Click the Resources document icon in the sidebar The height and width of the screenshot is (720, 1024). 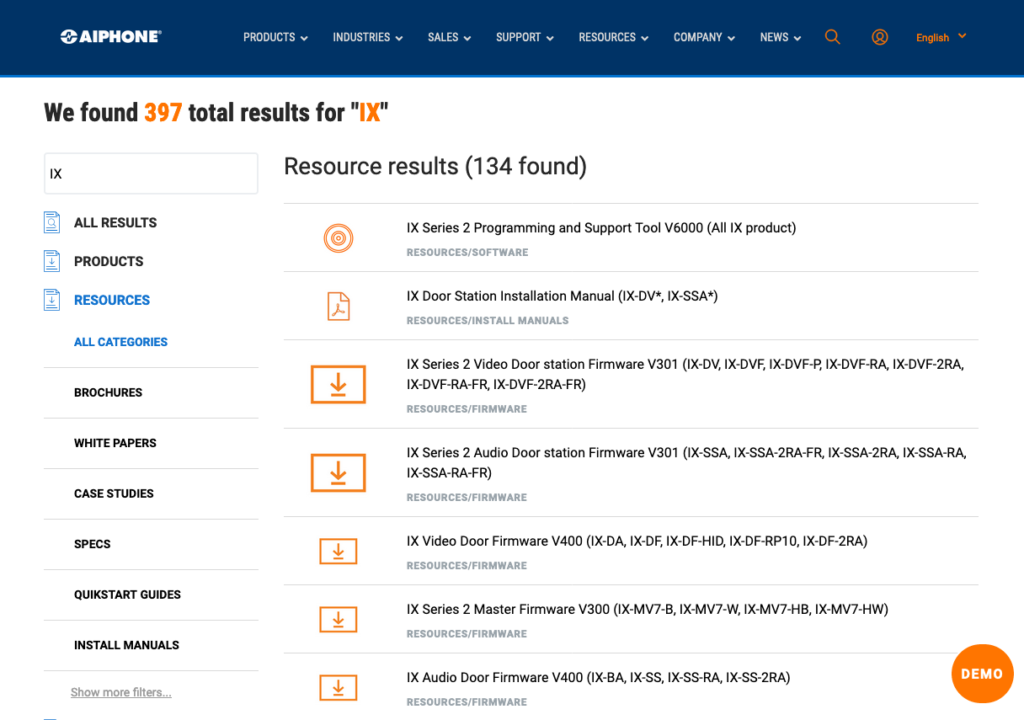tap(51, 299)
